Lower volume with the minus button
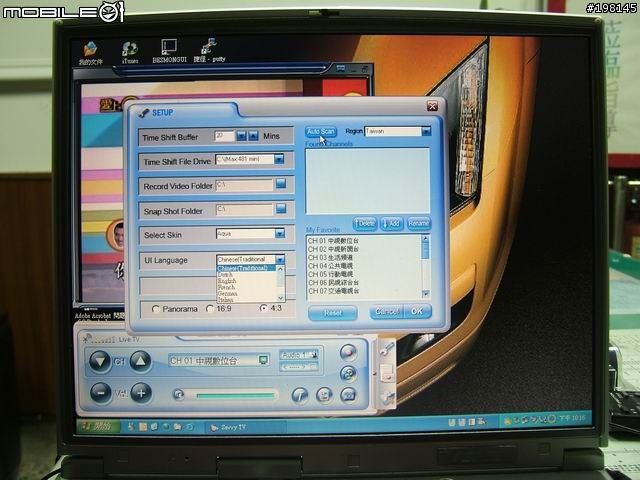The width and height of the screenshot is (640, 480). tap(100, 393)
